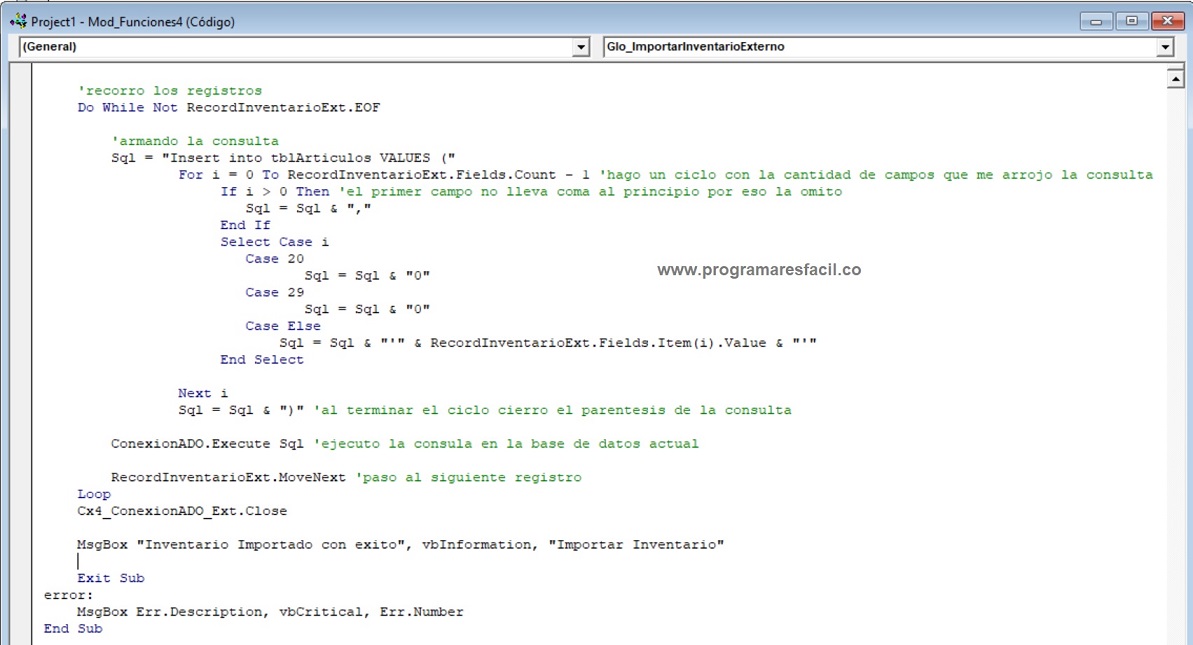Image resolution: width=1193 pixels, height=645 pixels.
Task: Close the Mod_Funciones4 code window
Action: coord(1166,21)
